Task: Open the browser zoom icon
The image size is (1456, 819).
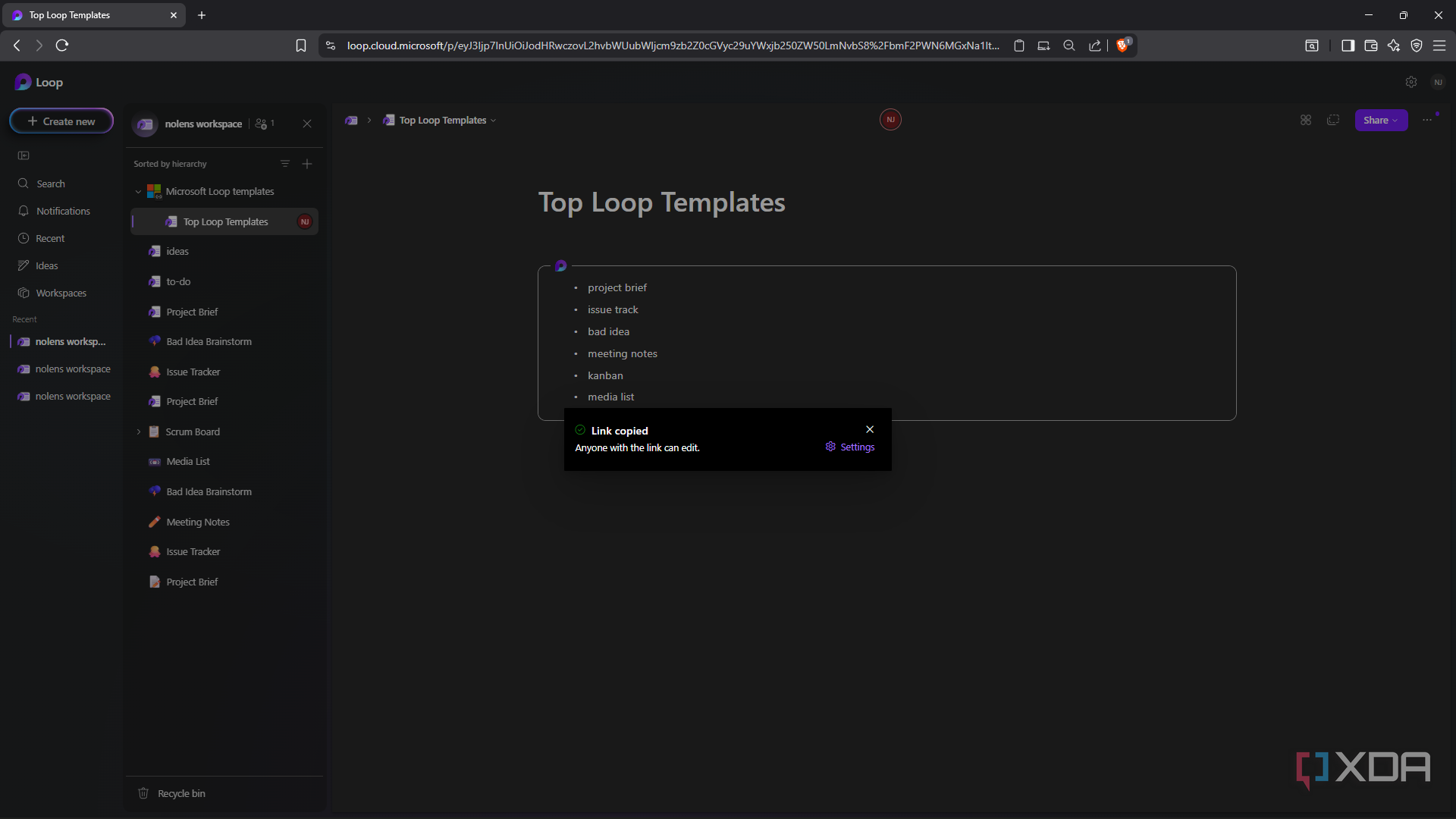Action: pos(1069,45)
